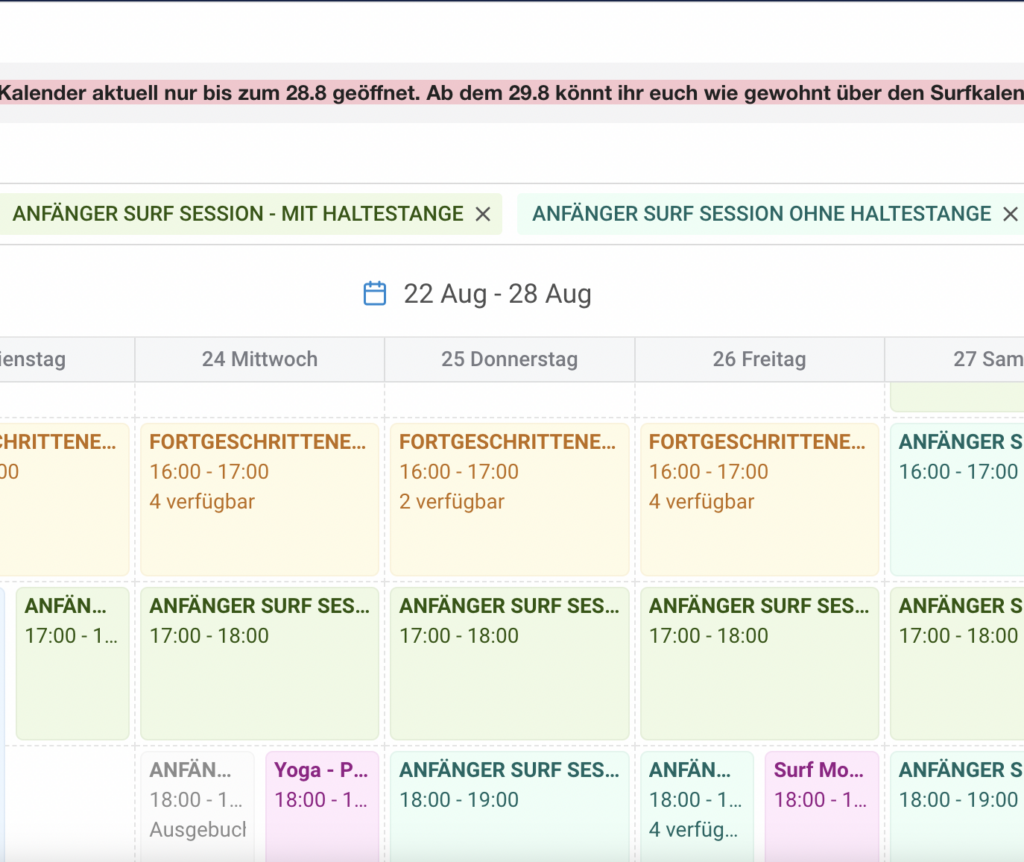
Task: Open Thursday Anfänger Surf 18:00 session
Action: (x=509, y=806)
